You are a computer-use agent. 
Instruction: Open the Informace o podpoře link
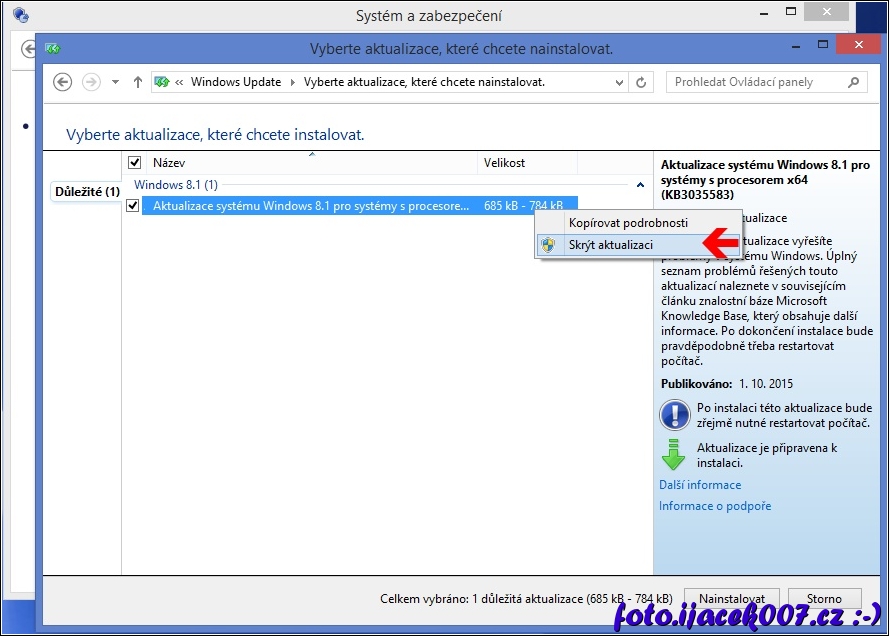[714, 506]
